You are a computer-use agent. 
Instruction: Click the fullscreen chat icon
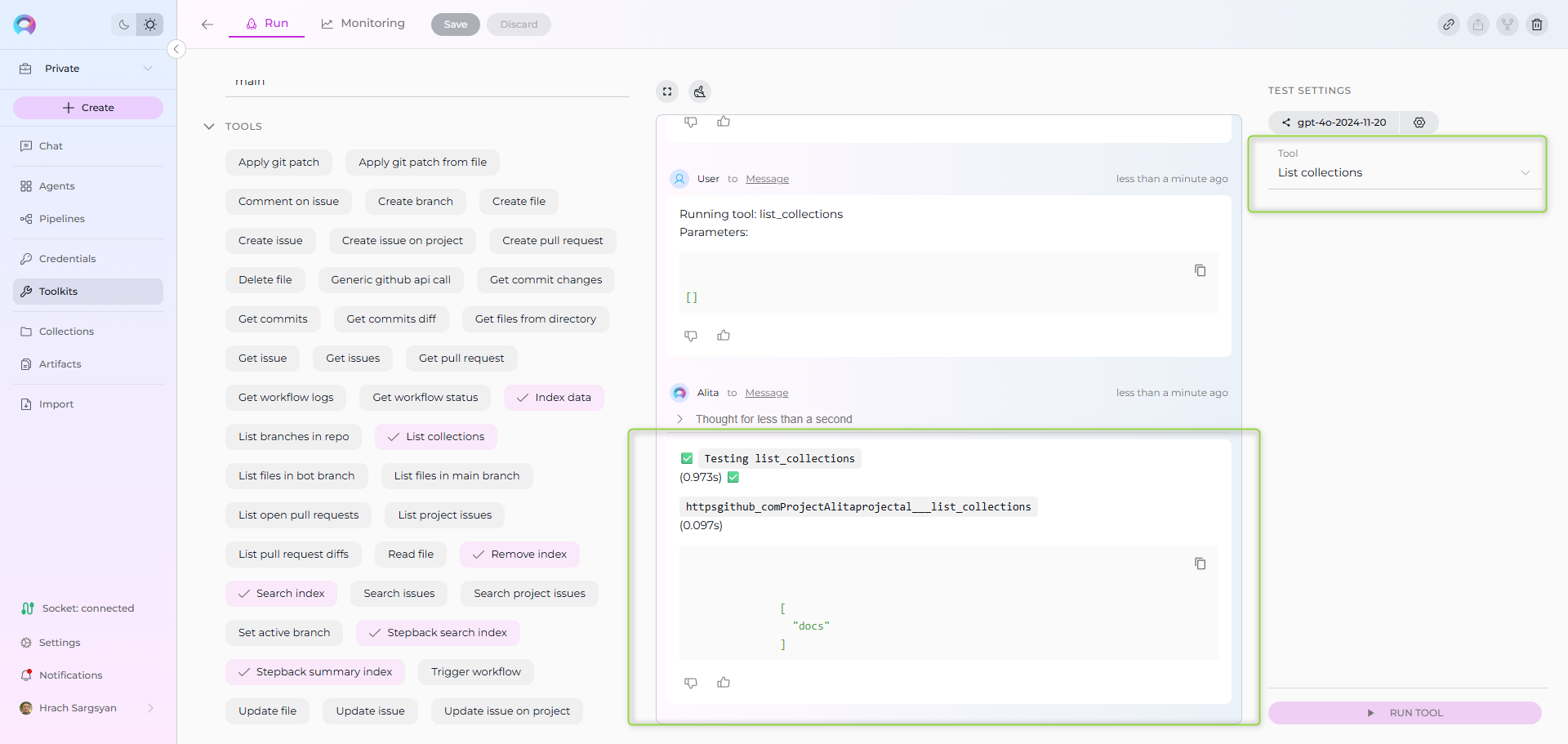pyautogui.click(x=667, y=91)
